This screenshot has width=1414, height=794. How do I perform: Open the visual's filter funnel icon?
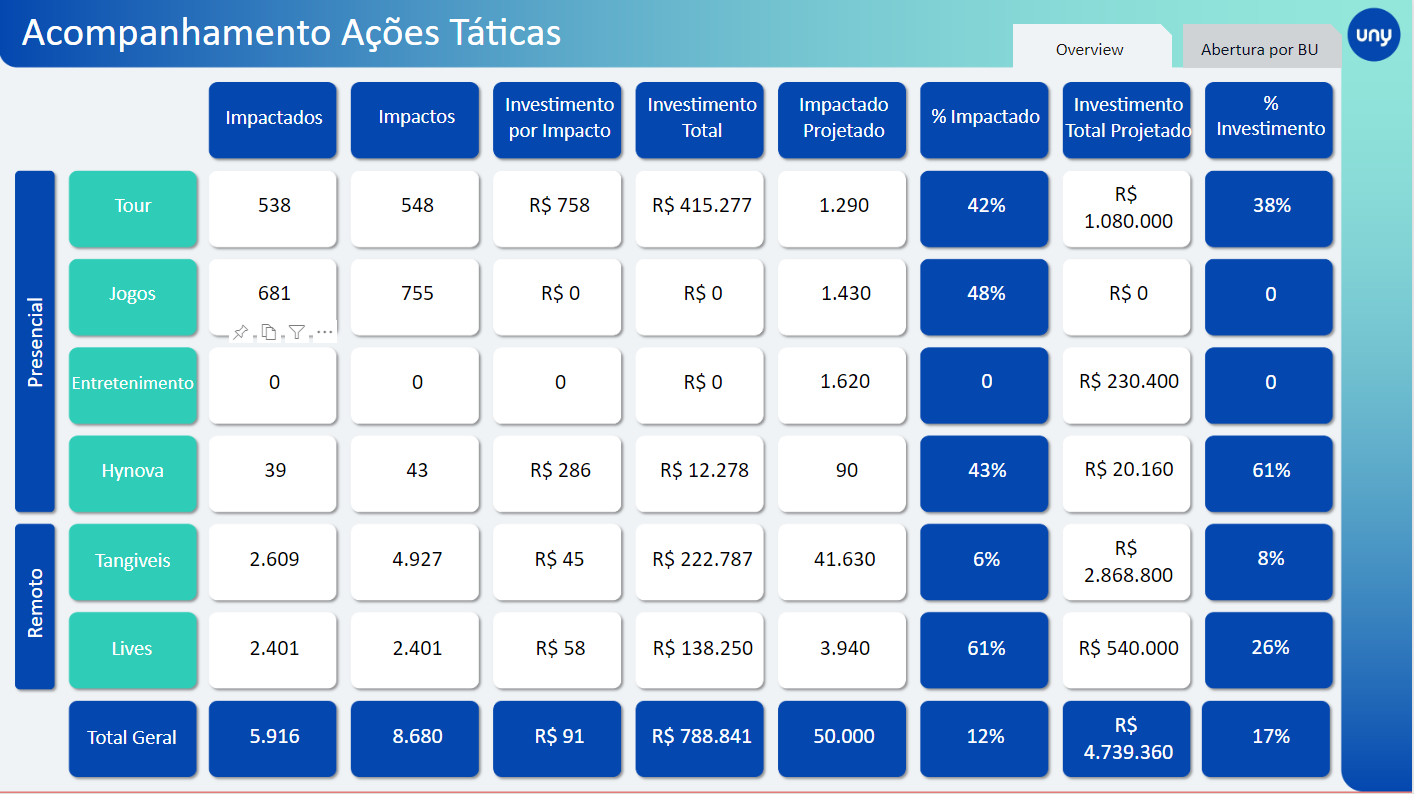(297, 333)
